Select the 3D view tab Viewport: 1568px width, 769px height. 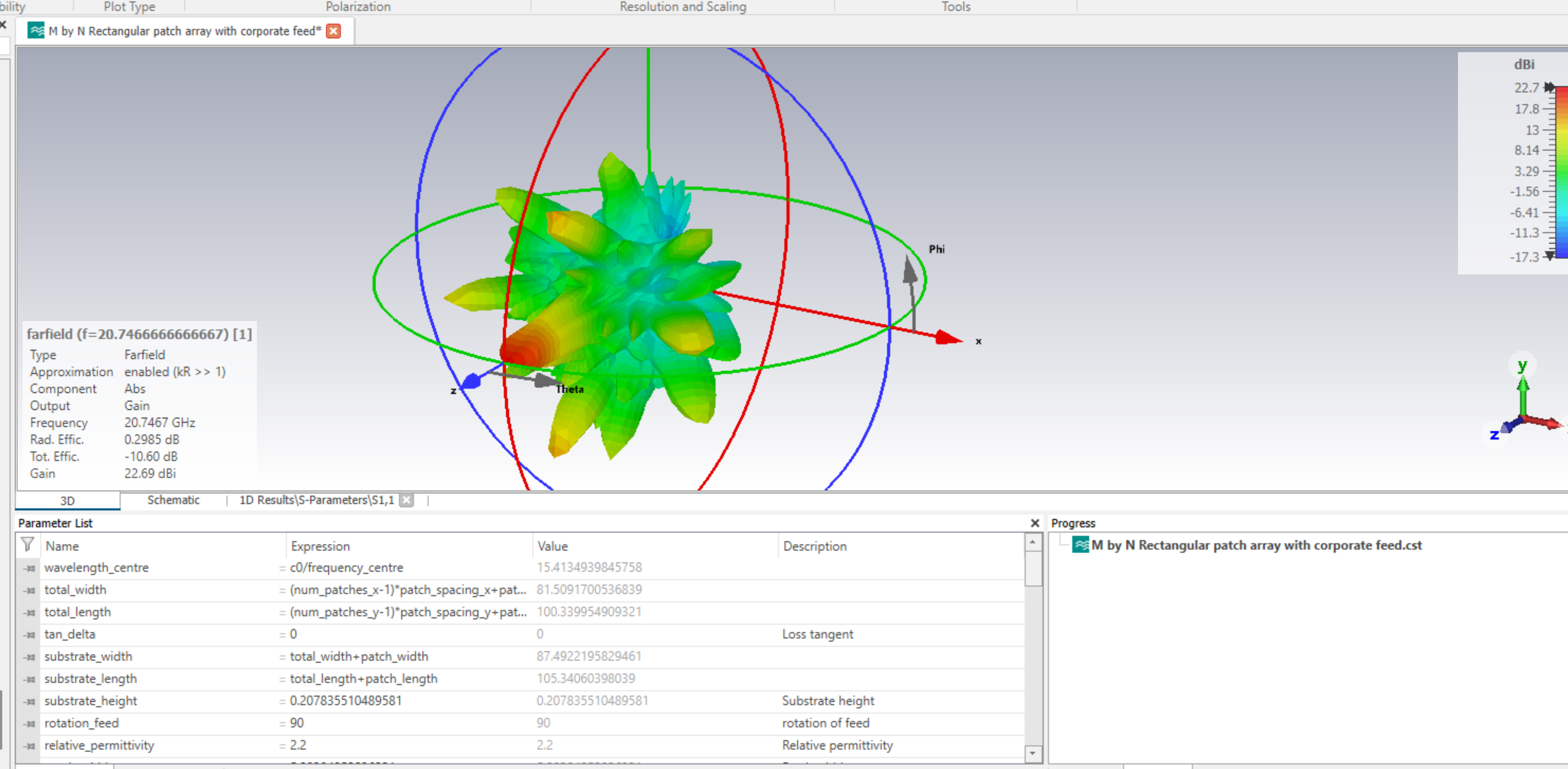pyautogui.click(x=67, y=501)
